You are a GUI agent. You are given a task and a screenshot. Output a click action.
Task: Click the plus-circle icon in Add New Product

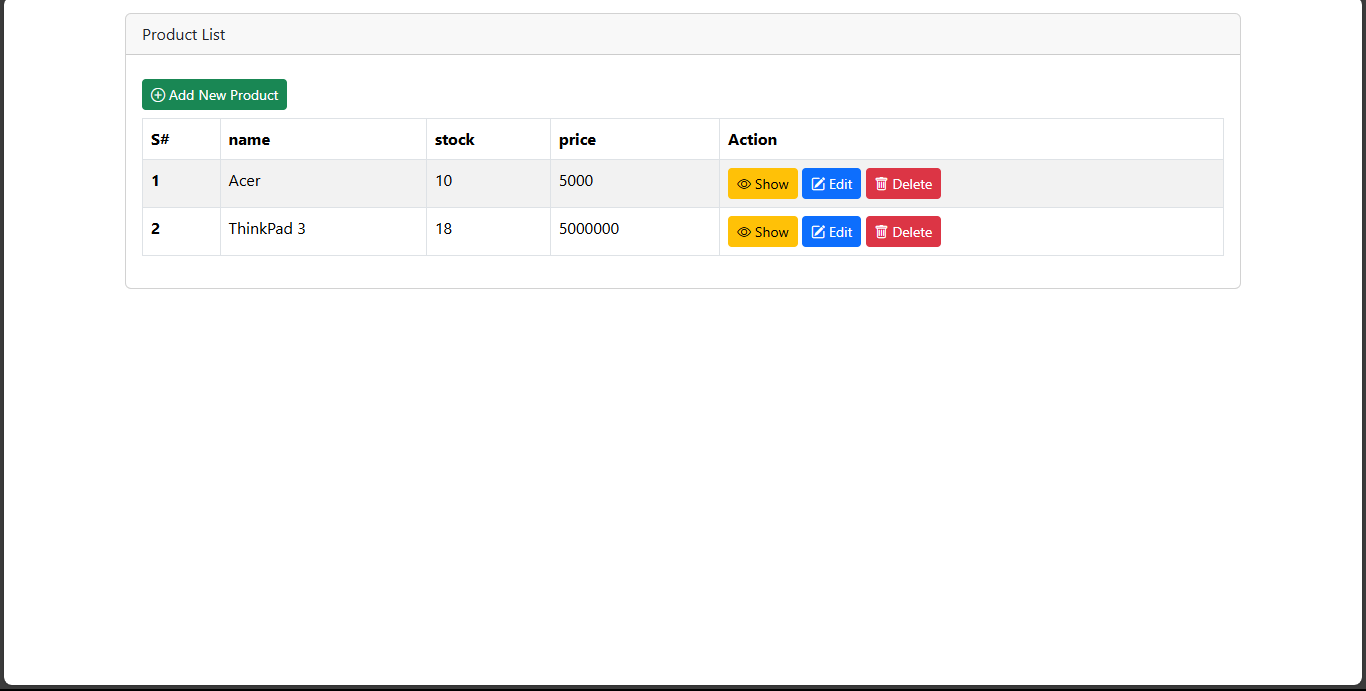[158, 95]
